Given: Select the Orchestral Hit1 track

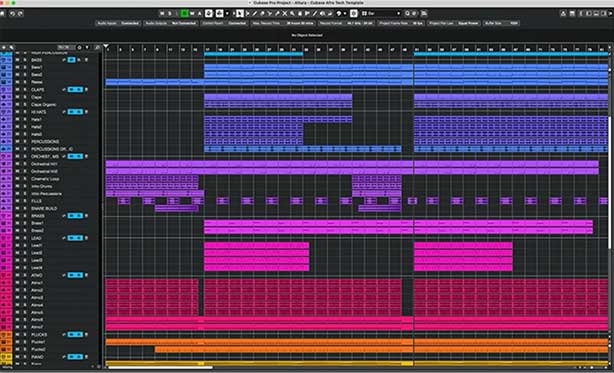Looking at the screenshot, I should 44,164.
